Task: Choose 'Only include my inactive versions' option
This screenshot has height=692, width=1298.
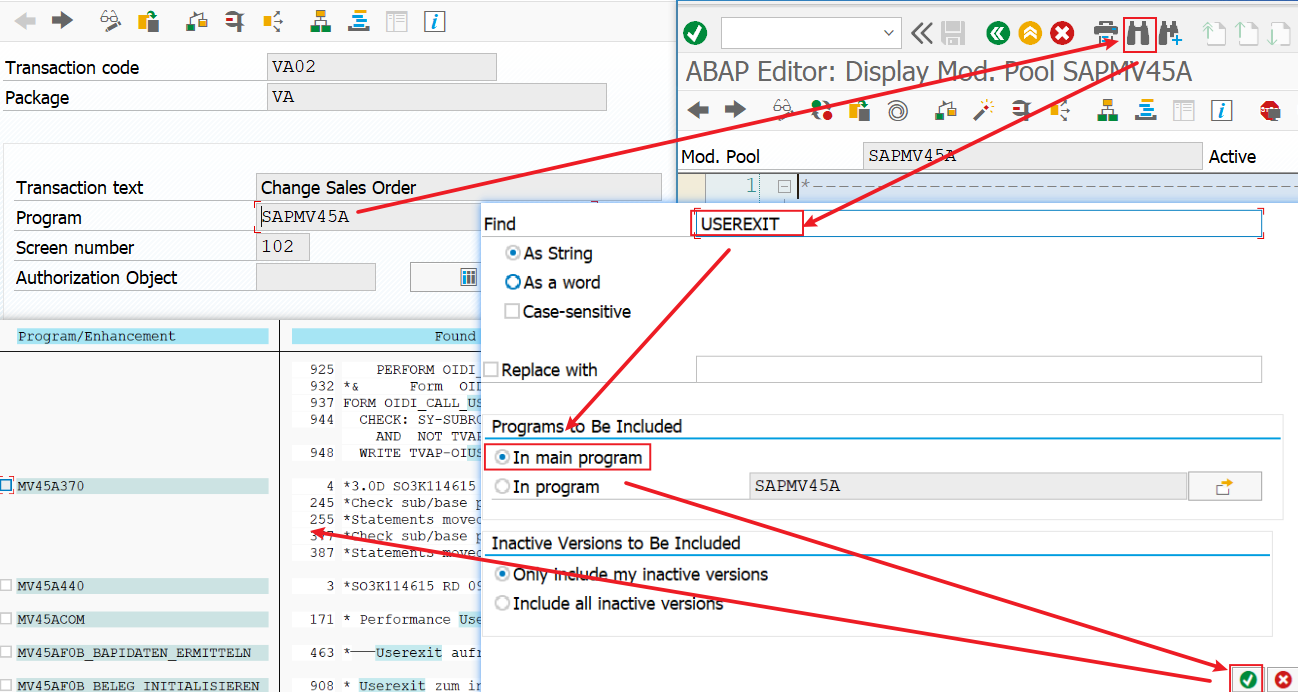Action: tap(502, 575)
